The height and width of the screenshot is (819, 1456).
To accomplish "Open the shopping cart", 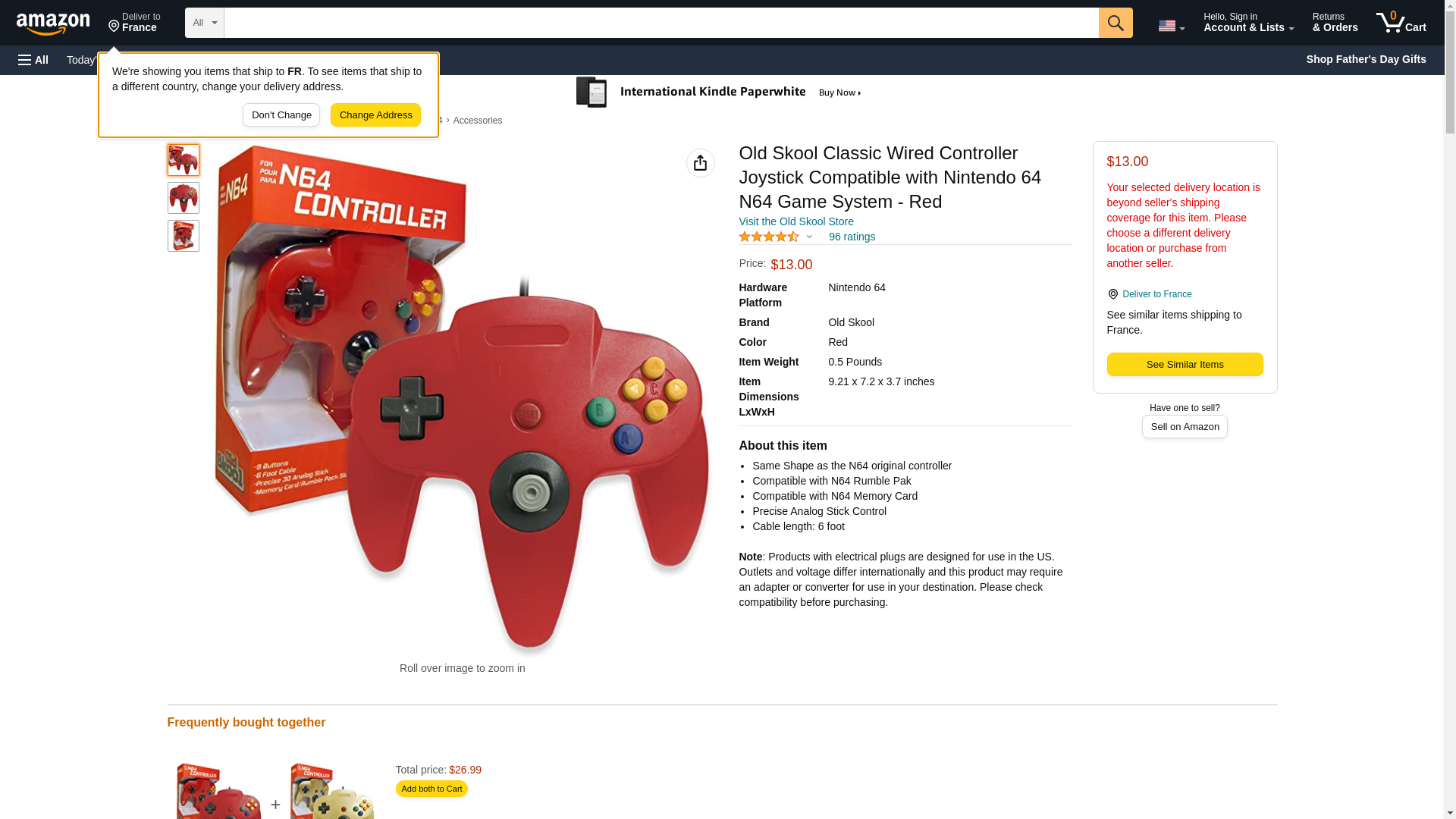I will 1401,23.
